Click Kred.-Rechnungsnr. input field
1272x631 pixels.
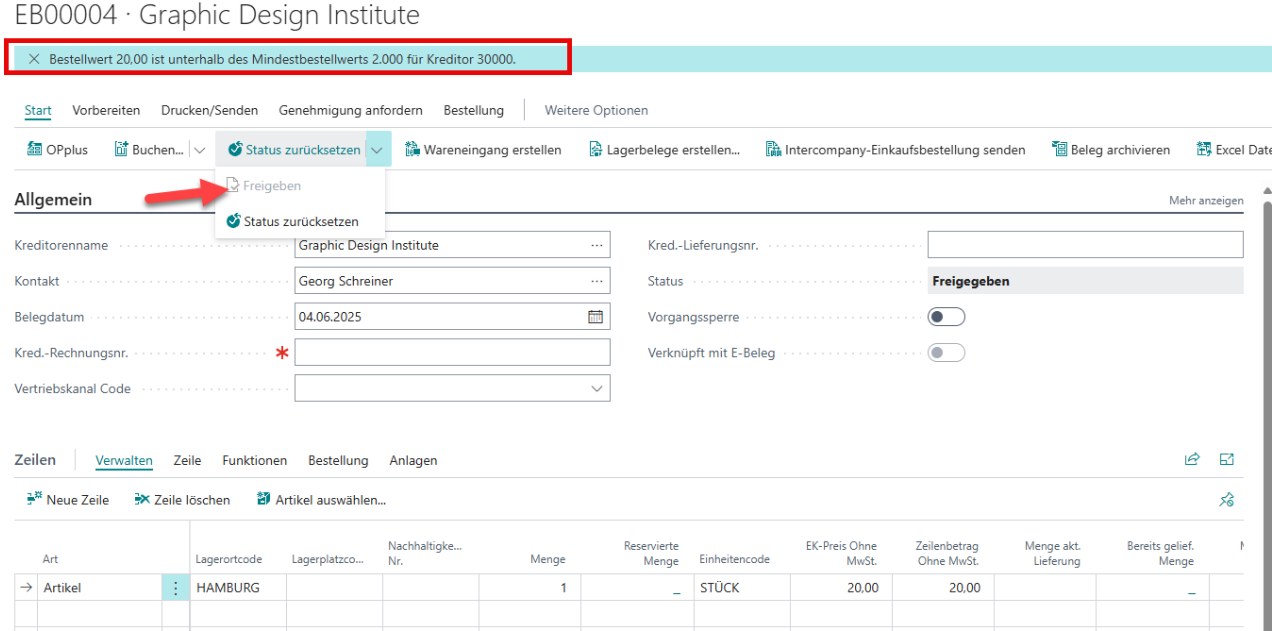click(x=452, y=352)
